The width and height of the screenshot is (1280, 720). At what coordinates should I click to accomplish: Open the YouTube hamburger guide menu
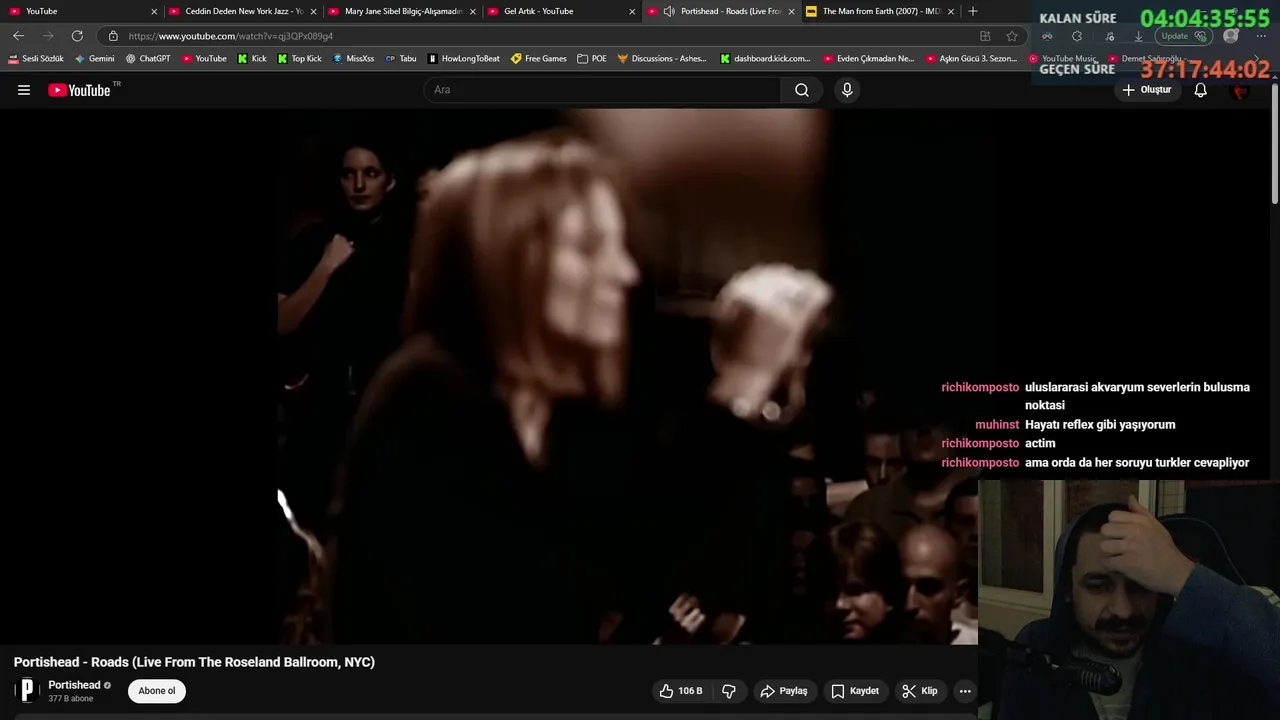point(24,90)
